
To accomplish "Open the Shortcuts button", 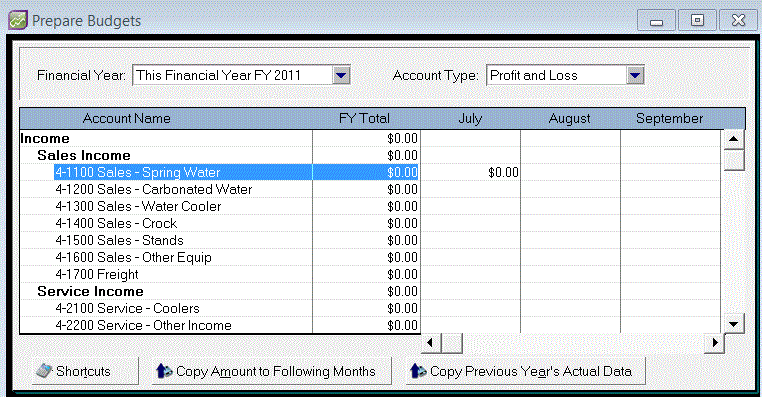I will tap(85, 371).
